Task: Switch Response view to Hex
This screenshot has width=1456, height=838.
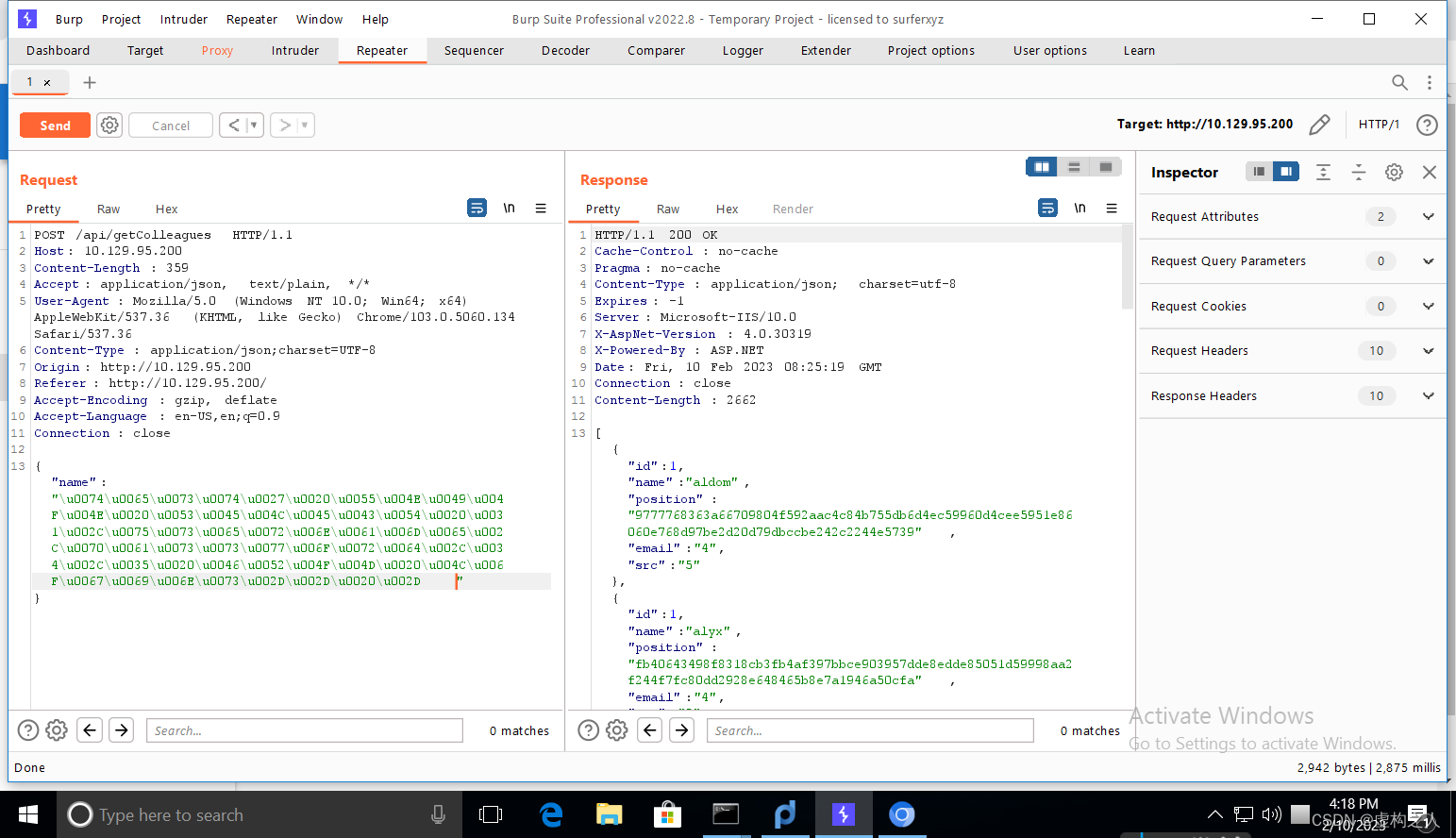Action: point(727,209)
